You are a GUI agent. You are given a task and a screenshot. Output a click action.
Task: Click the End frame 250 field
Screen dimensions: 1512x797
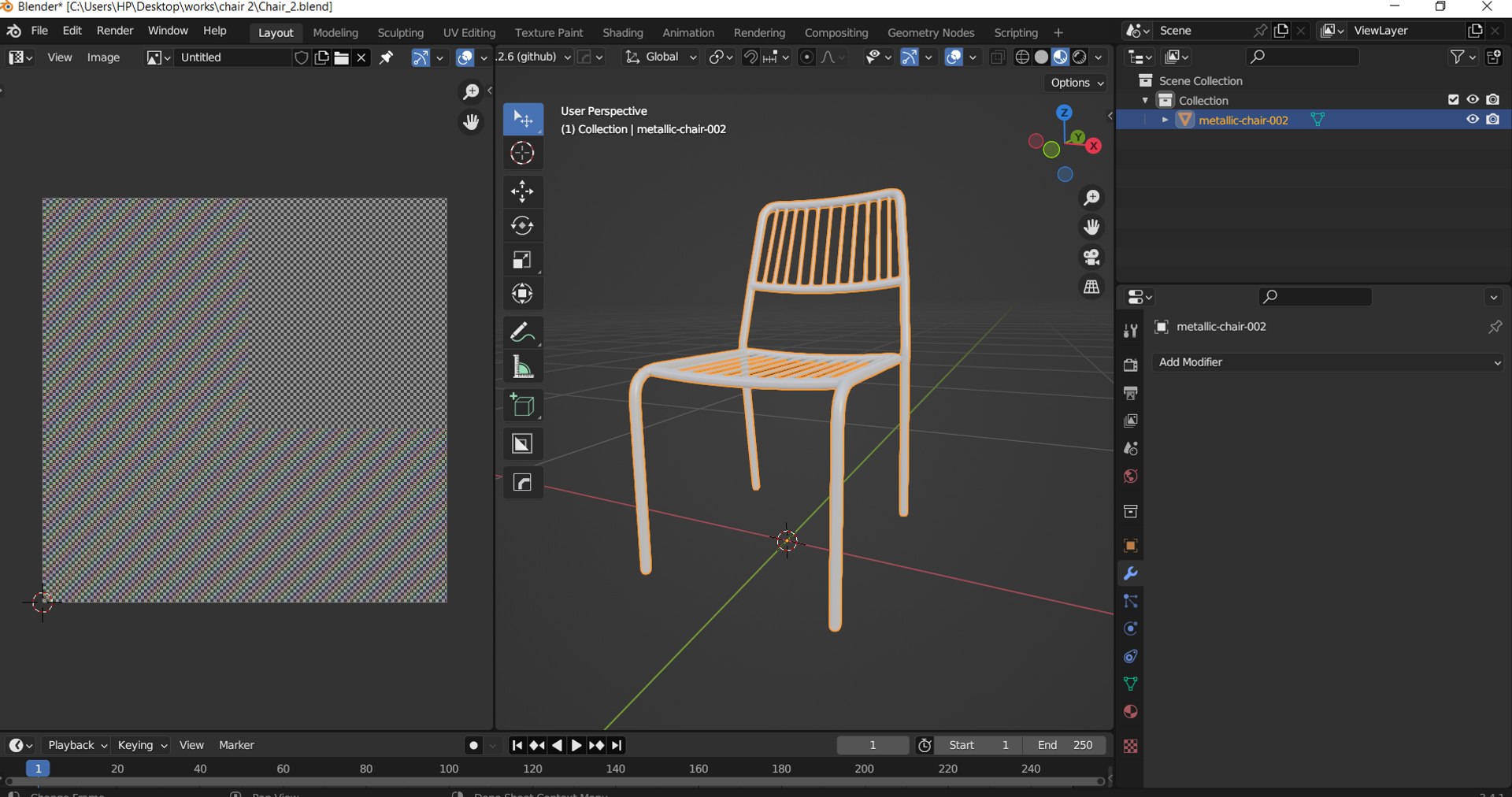pos(1065,745)
